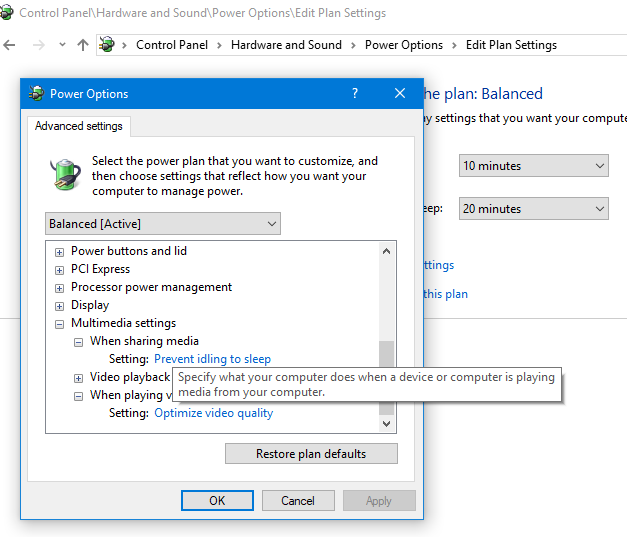
Task: Click Edit Plan Settings breadcrumb
Action: [x=511, y=45]
